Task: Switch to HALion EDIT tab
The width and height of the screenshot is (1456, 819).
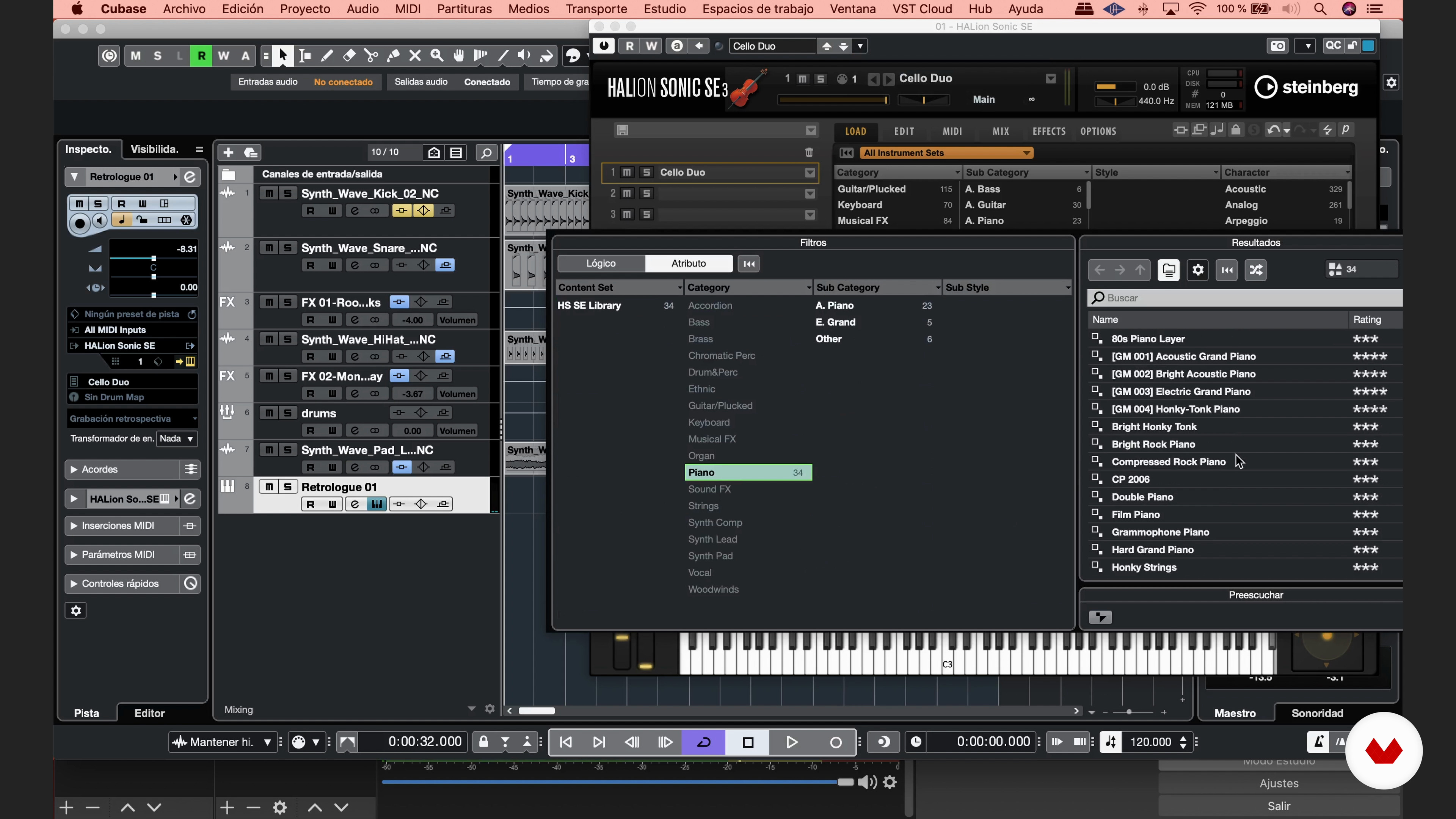Action: pos(904,131)
